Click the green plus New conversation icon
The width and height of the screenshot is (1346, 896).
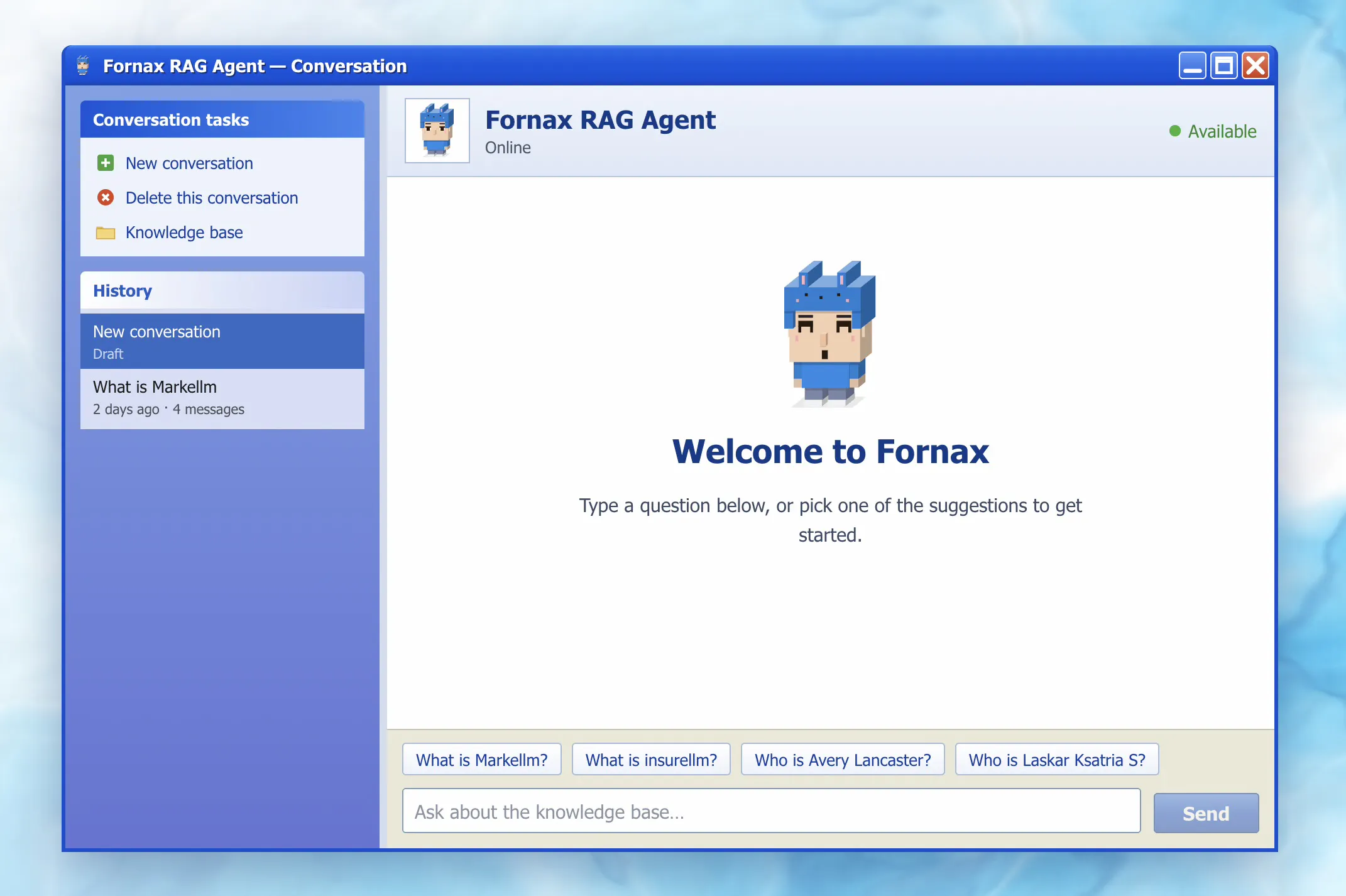pos(106,163)
